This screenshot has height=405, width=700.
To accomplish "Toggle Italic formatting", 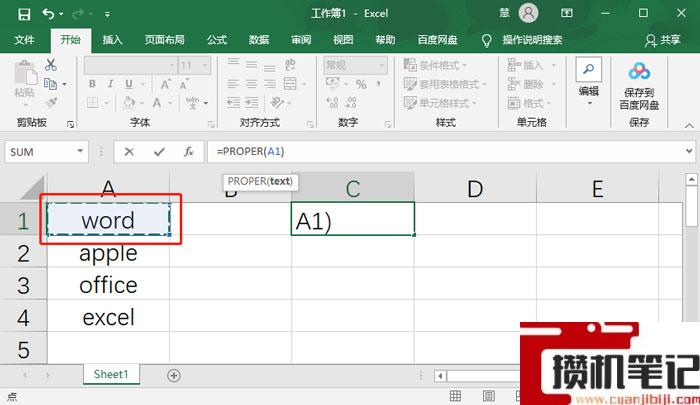I will (110, 84).
